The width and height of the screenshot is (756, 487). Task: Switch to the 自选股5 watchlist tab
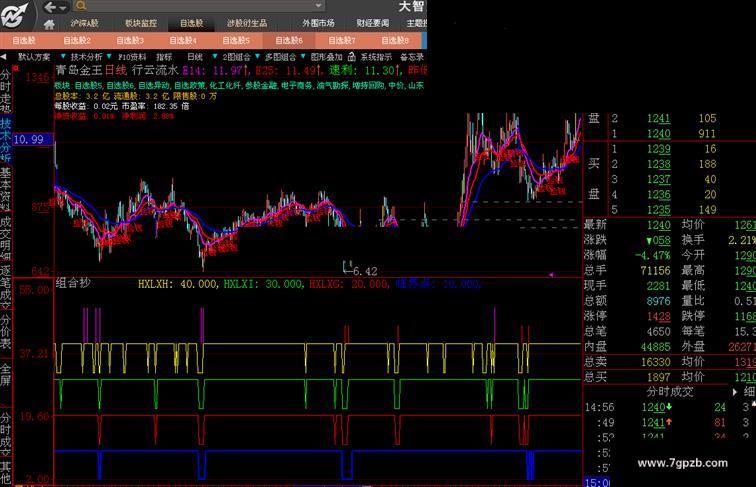pyautogui.click(x=236, y=41)
